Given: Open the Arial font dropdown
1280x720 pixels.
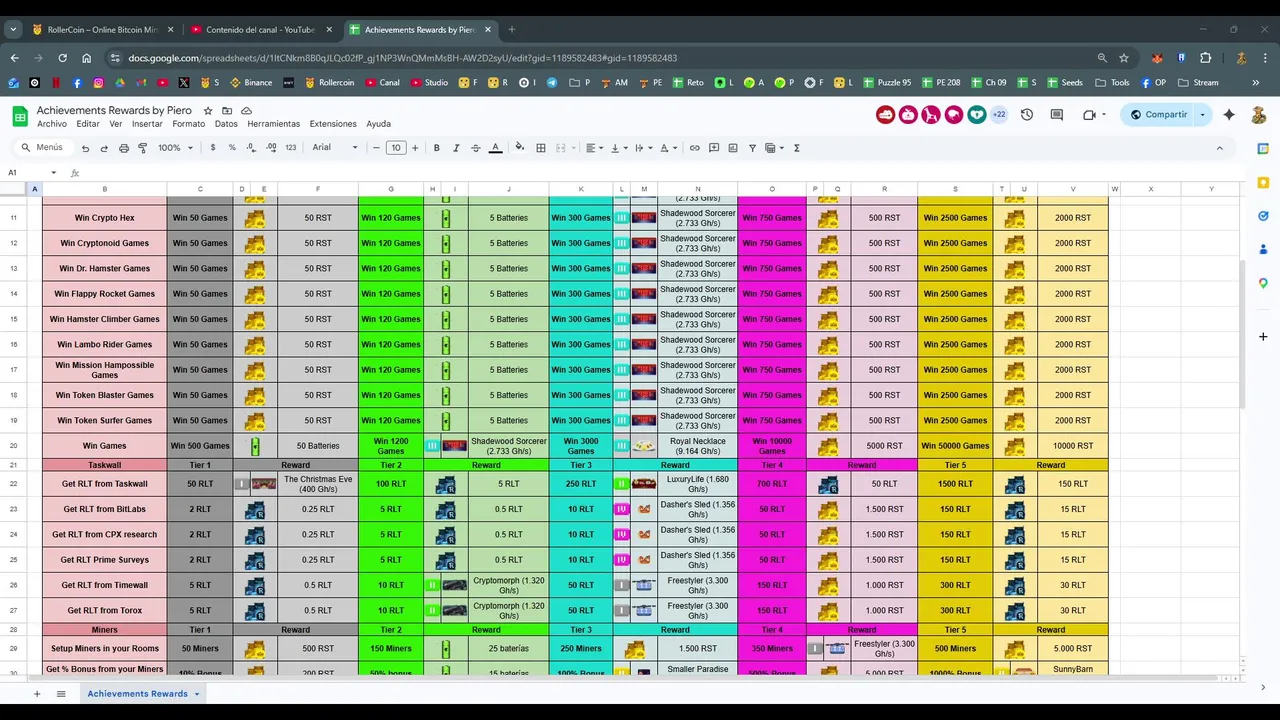Looking at the screenshot, I should point(335,148).
